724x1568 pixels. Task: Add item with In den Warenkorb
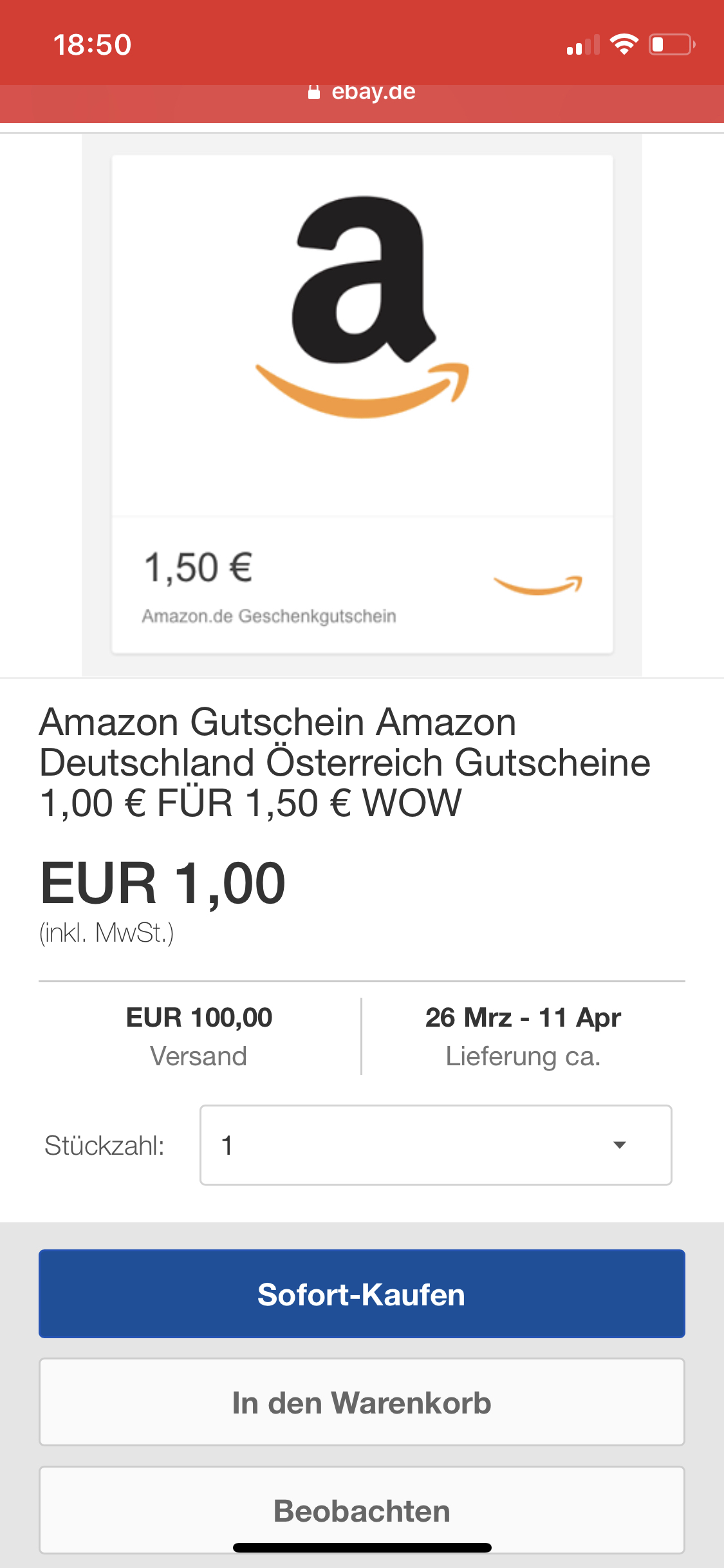click(x=362, y=1403)
